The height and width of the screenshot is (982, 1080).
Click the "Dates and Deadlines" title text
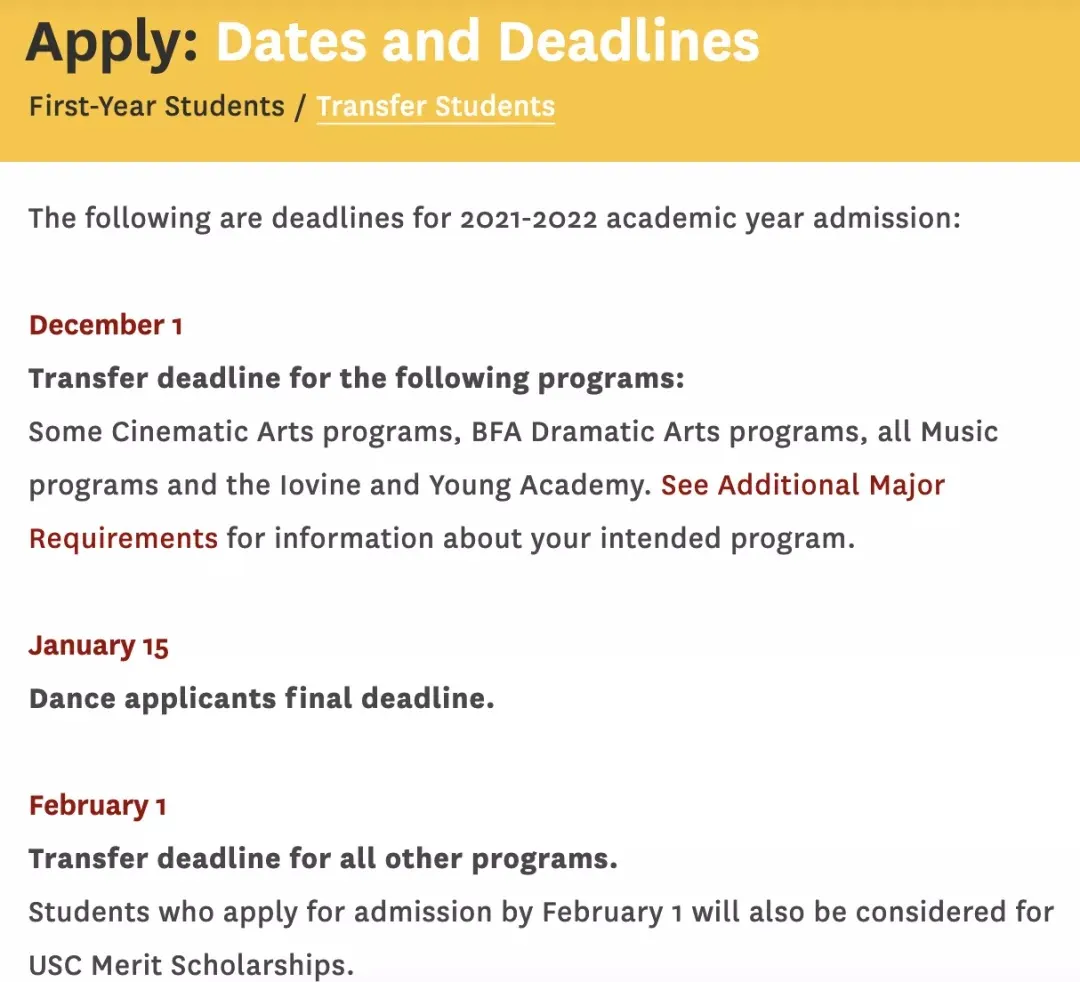(x=488, y=41)
